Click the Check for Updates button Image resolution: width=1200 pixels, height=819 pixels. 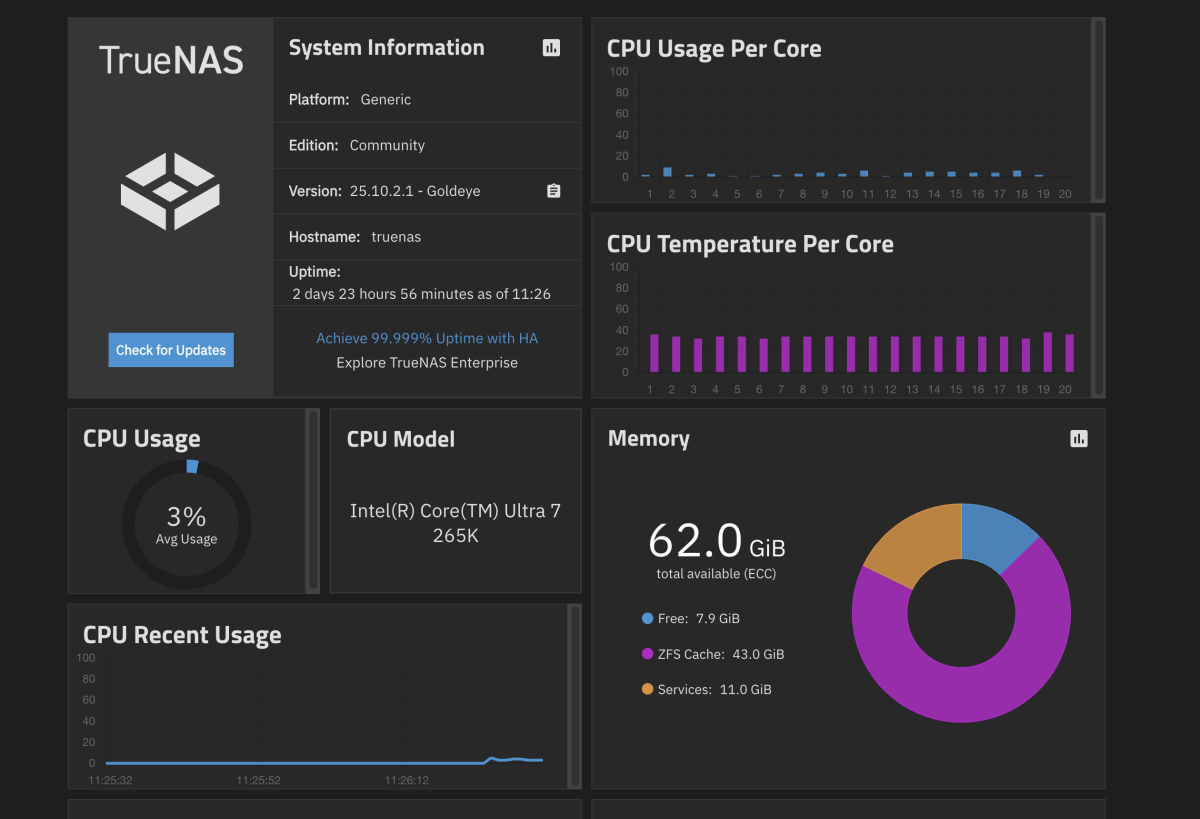tap(171, 350)
